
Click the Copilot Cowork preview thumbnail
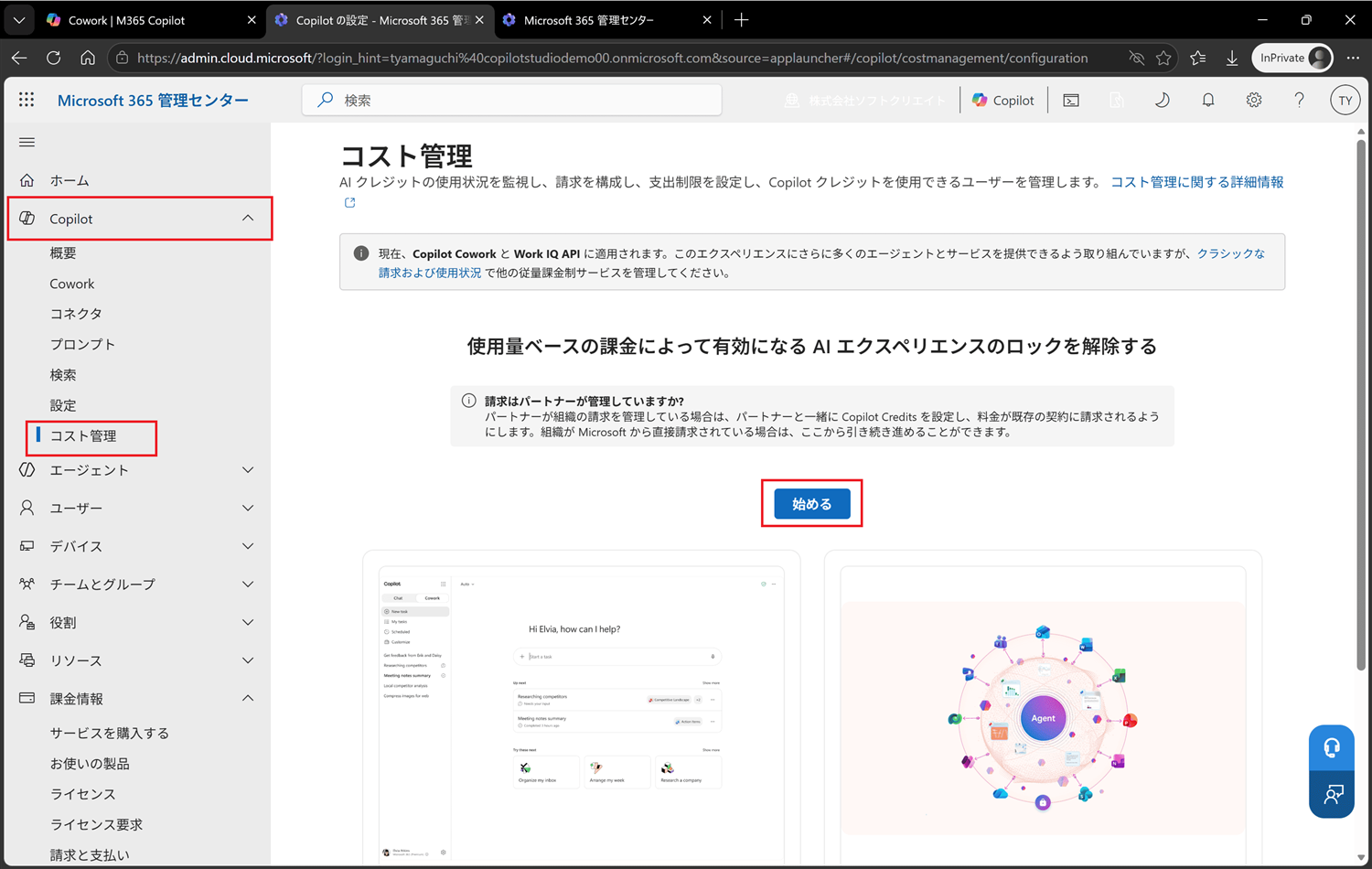pyautogui.click(x=581, y=715)
